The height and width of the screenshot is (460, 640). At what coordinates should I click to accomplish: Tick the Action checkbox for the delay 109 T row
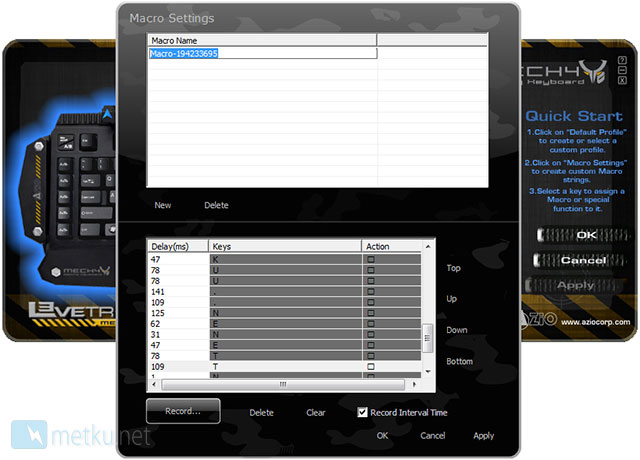pyautogui.click(x=371, y=367)
